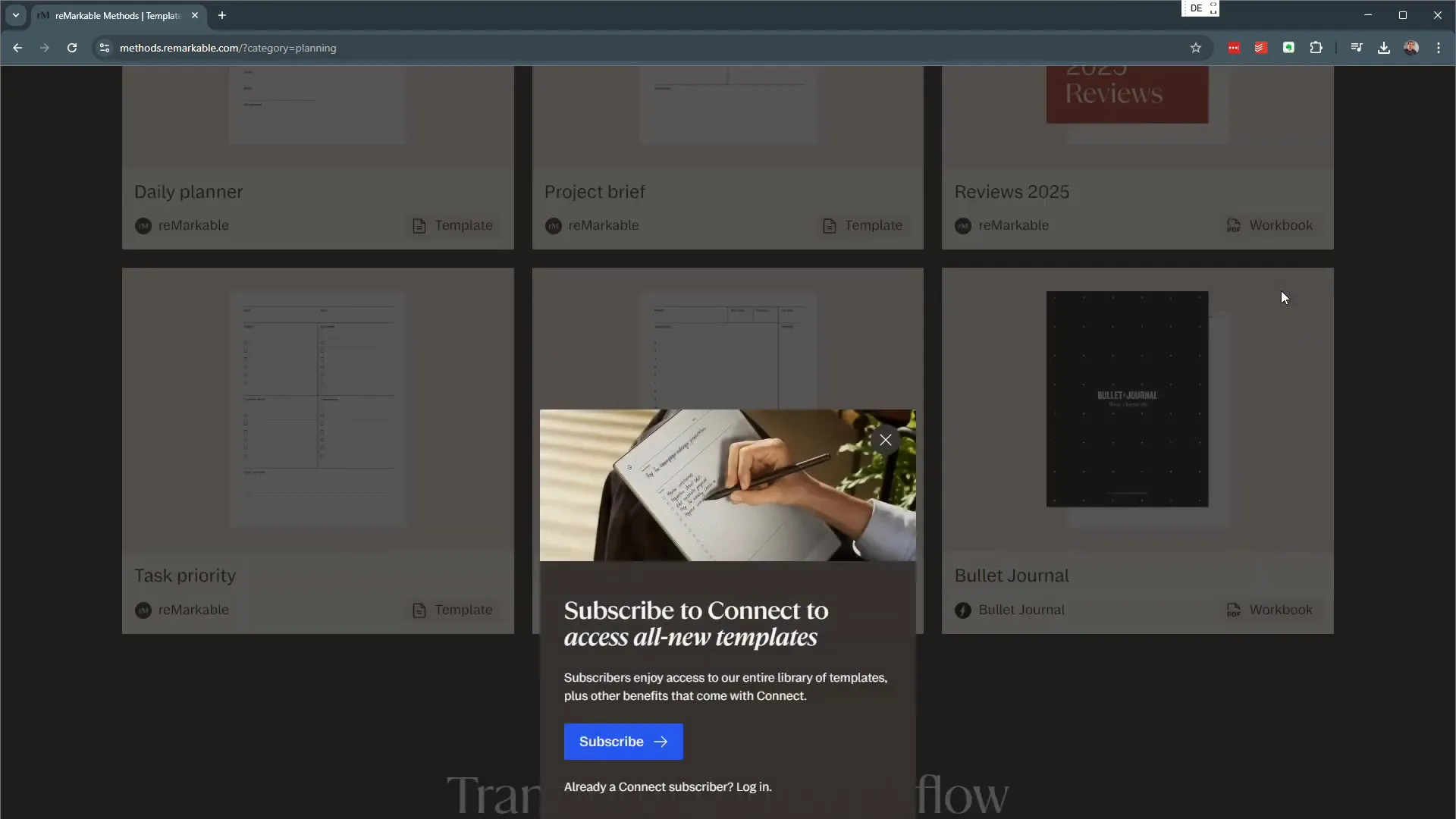The width and height of the screenshot is (1456, 819).
Task: Reload the current page
Action: pos(72,48)
